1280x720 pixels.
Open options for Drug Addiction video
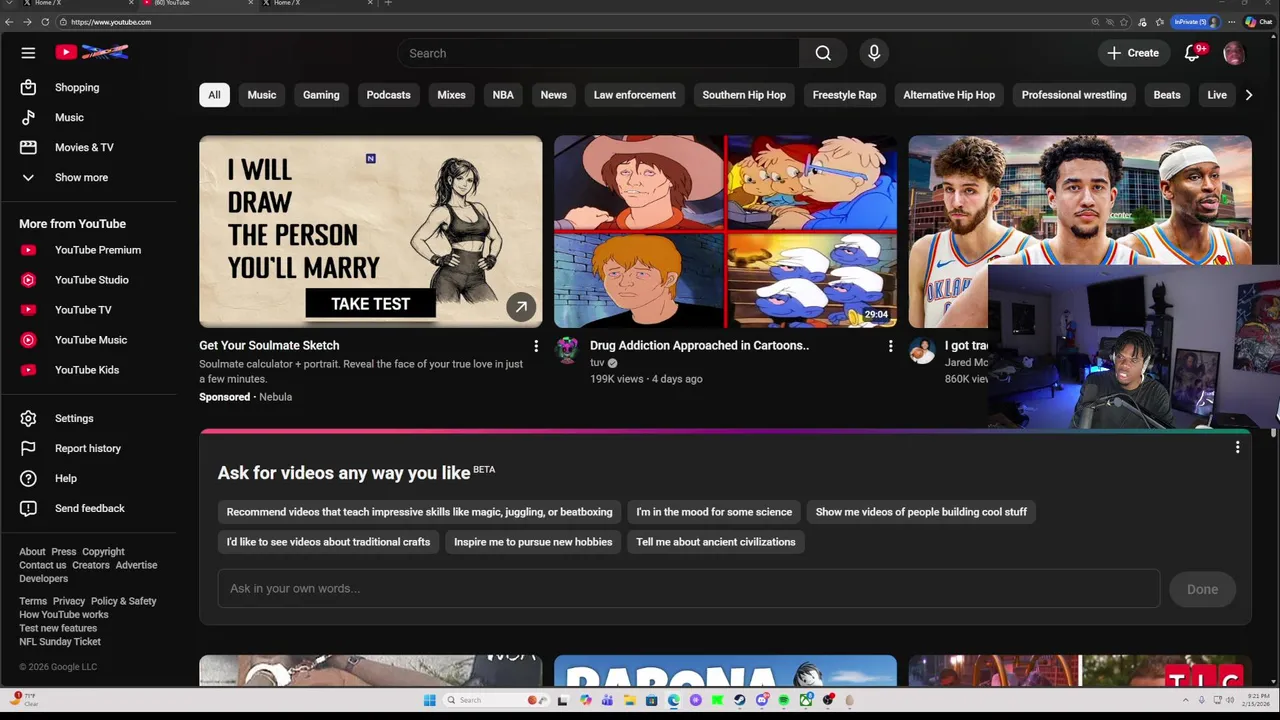pos(890,346)
